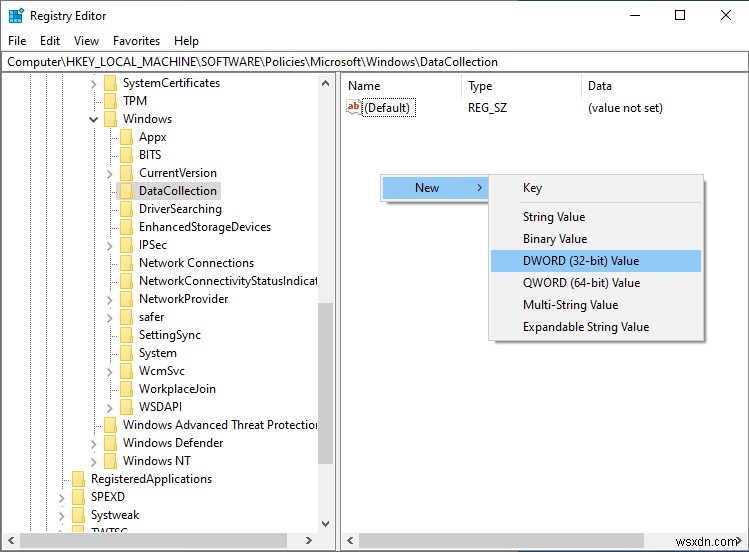
Task: Click the tree pane scroll-down arrow
Action: click(326, 524)
